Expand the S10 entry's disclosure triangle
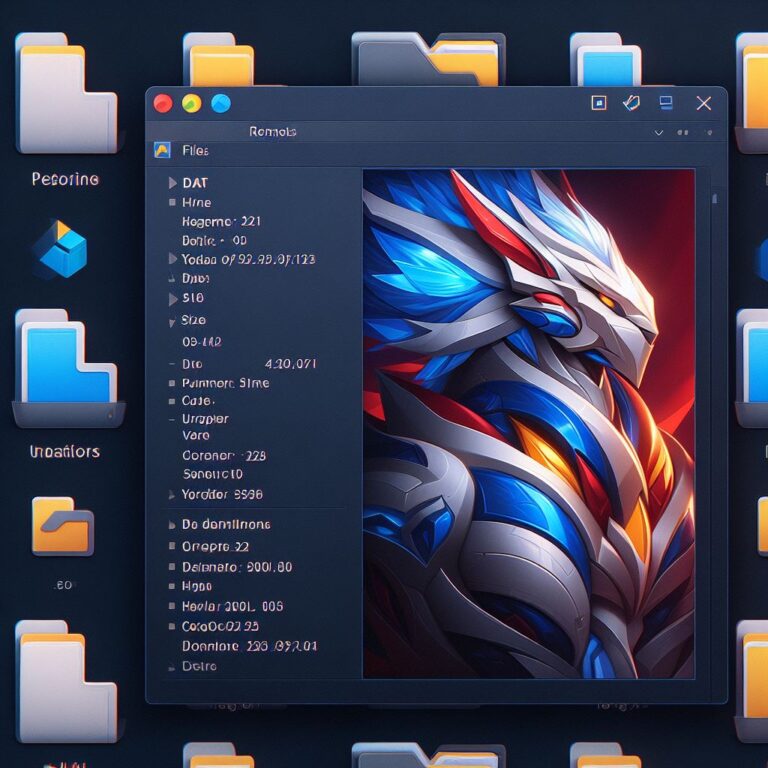Image resolution: width=768 pixels, height=768 pixels. click(172, 299)
